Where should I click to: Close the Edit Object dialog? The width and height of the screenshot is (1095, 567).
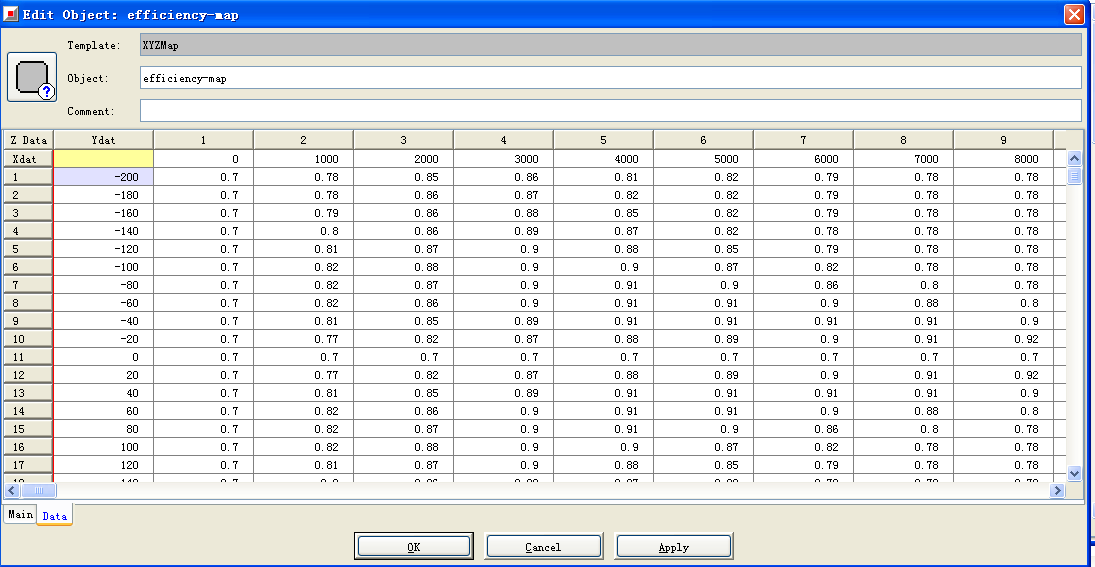pyautogui.click(x=1074, y=15)
